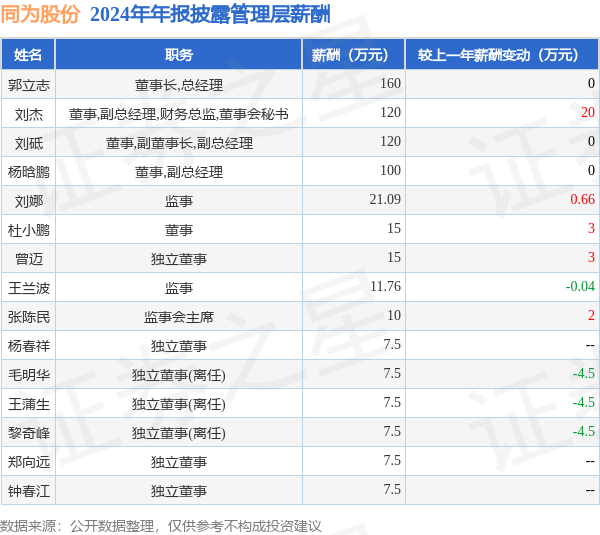Select the name cell 刘娜
The width and height of the screenshot is (600, 535).
29,201
